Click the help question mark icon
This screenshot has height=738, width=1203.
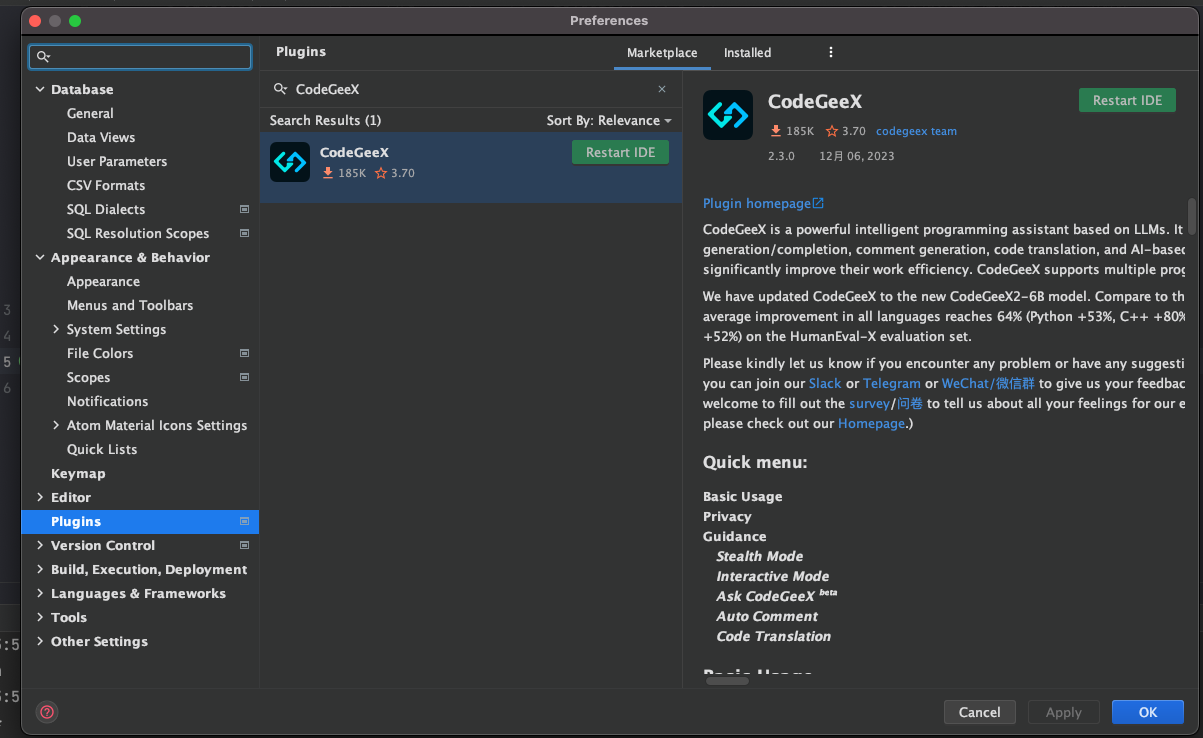pyautogui.click(x=47, y=712)
